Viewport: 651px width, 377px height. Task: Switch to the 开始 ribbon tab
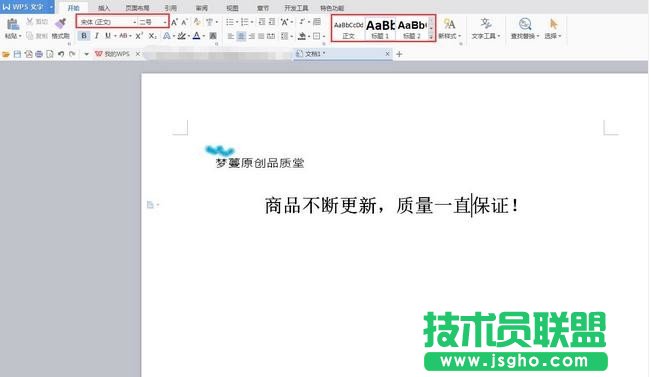click(x=73, y=8)
